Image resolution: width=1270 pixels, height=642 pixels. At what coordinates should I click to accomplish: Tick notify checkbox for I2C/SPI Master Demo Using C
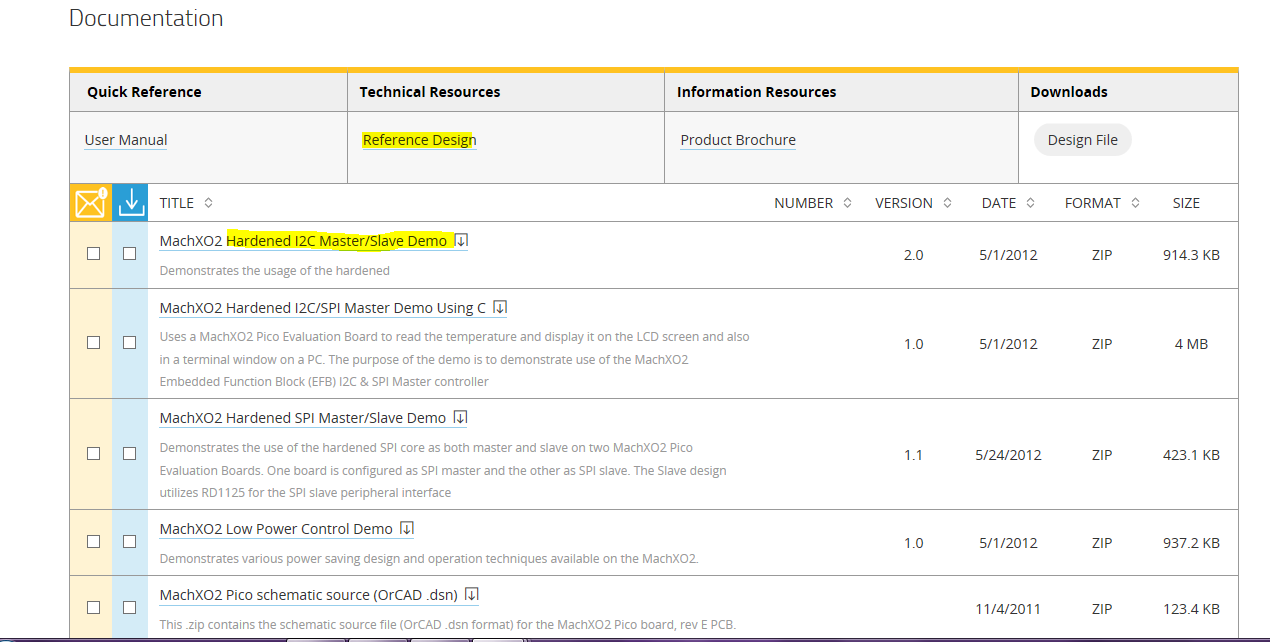[x=93, y=342]
